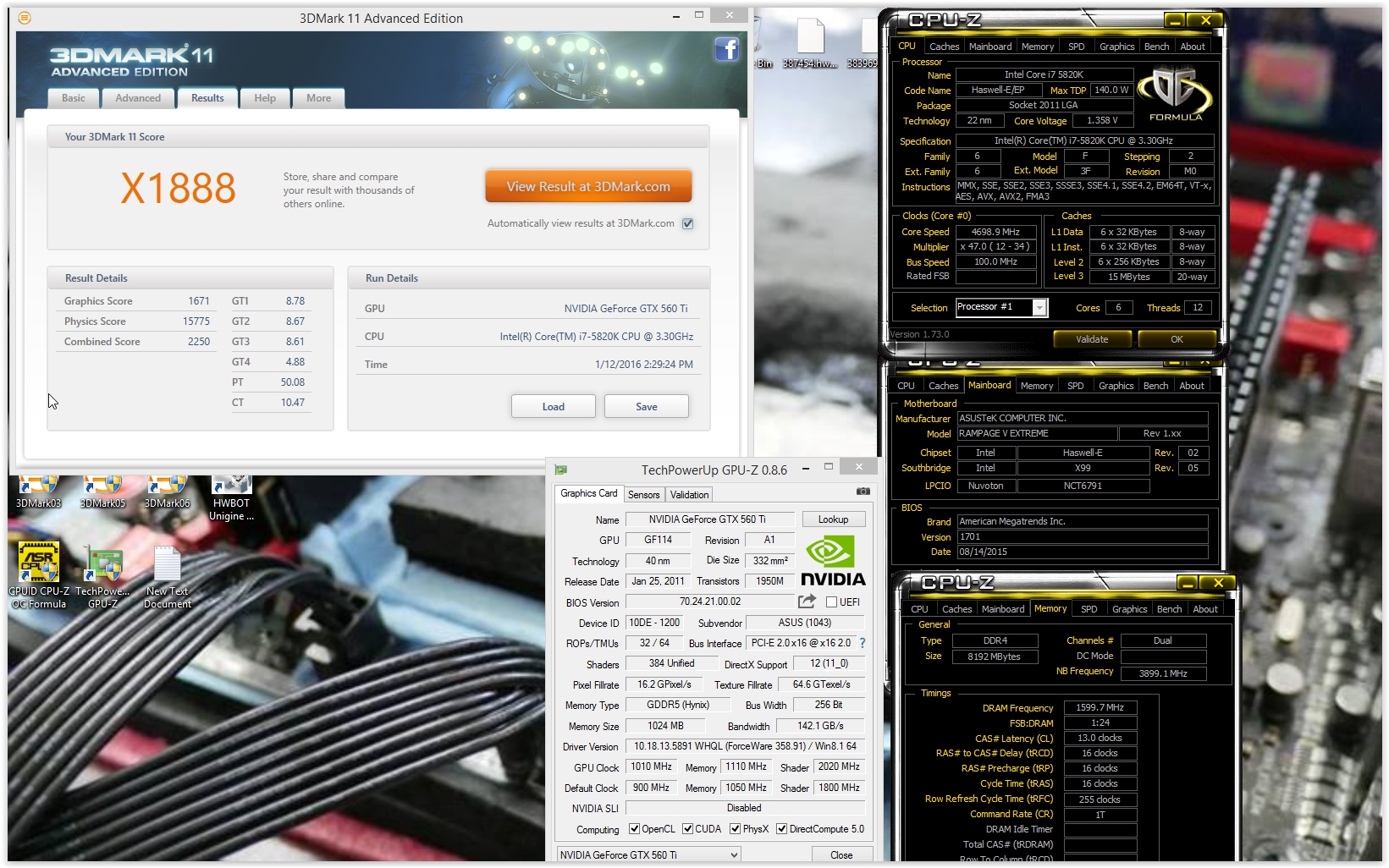Switch to the Advanced tab in 3DMark 11
The height and width of the screenshot is (868, 1389).
pos(138,98)
